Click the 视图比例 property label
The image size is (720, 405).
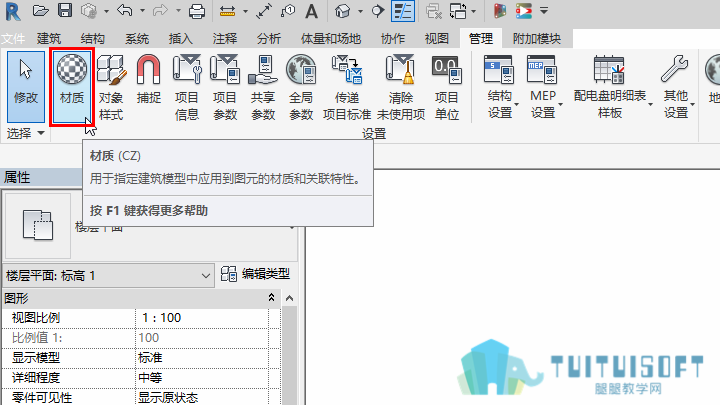point(36,318)
